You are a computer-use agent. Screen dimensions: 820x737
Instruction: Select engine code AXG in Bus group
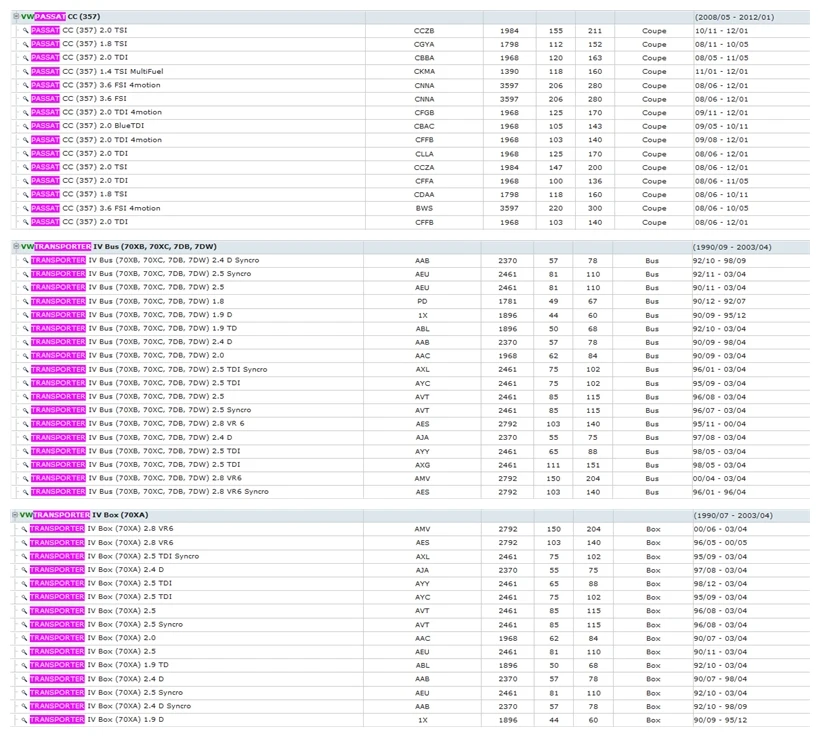(x=423, y=464)
